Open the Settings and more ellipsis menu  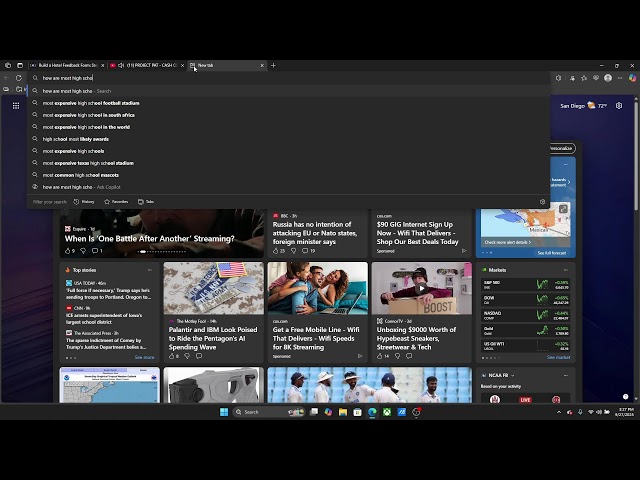tap(620, 78)
